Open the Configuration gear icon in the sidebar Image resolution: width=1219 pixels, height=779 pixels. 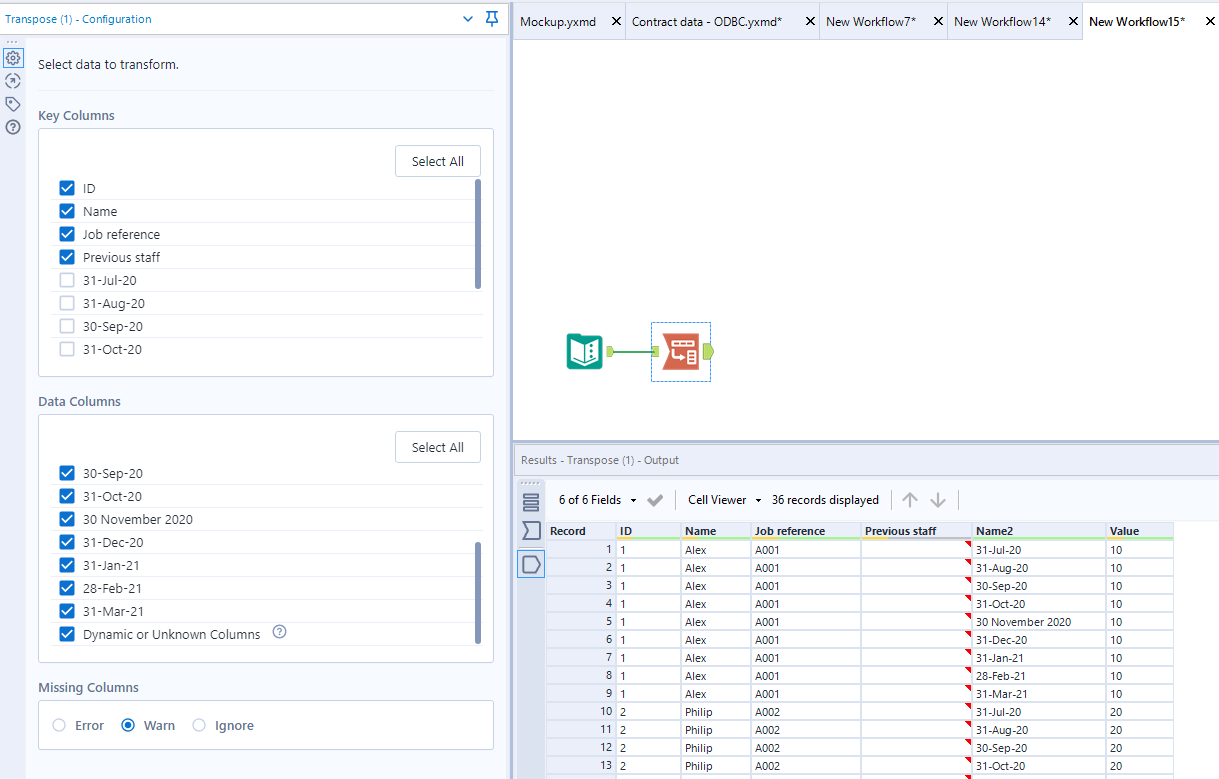13,58
